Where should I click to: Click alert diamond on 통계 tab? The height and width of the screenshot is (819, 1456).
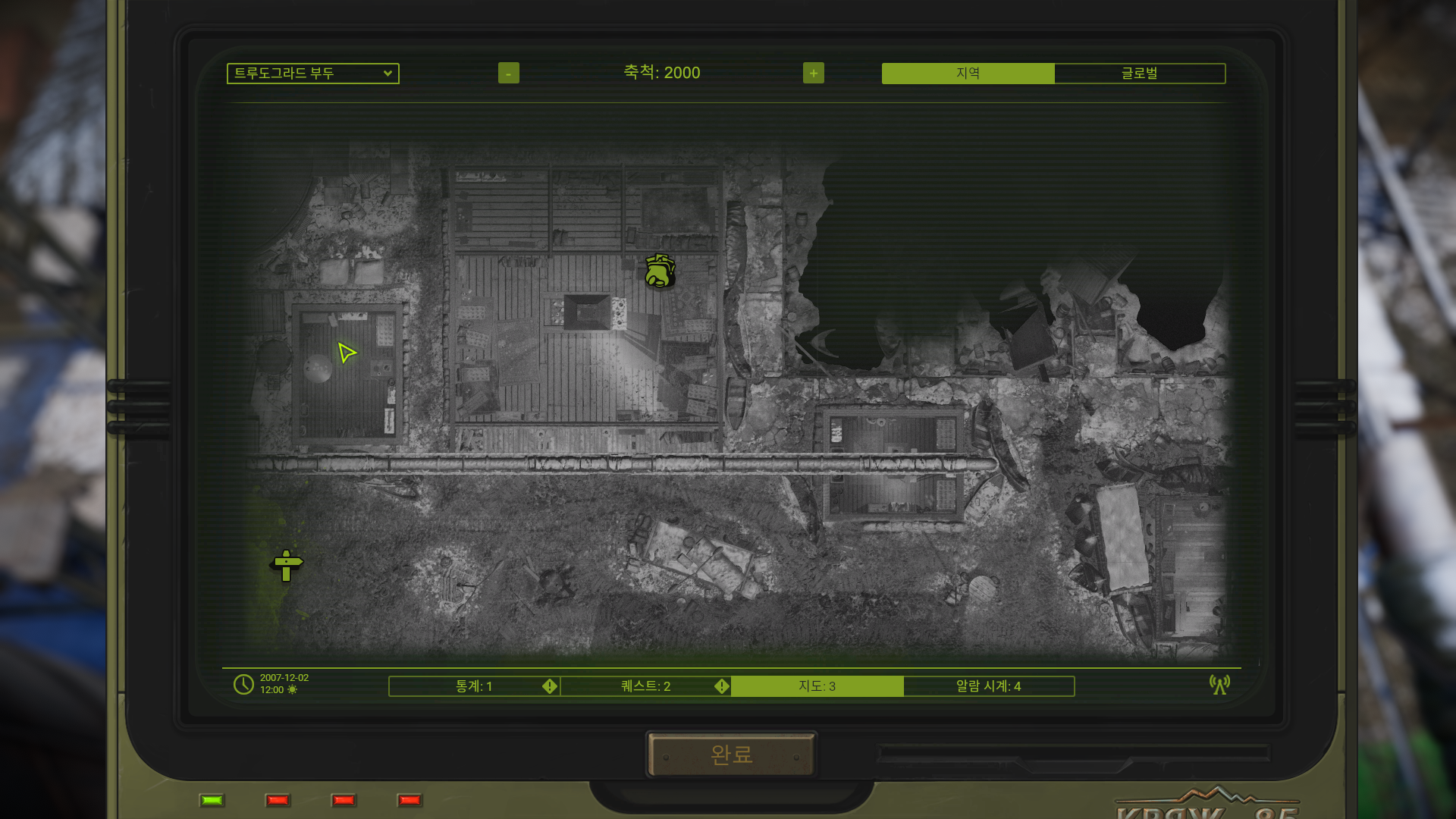pyautogui.click(x=550, y=686)
